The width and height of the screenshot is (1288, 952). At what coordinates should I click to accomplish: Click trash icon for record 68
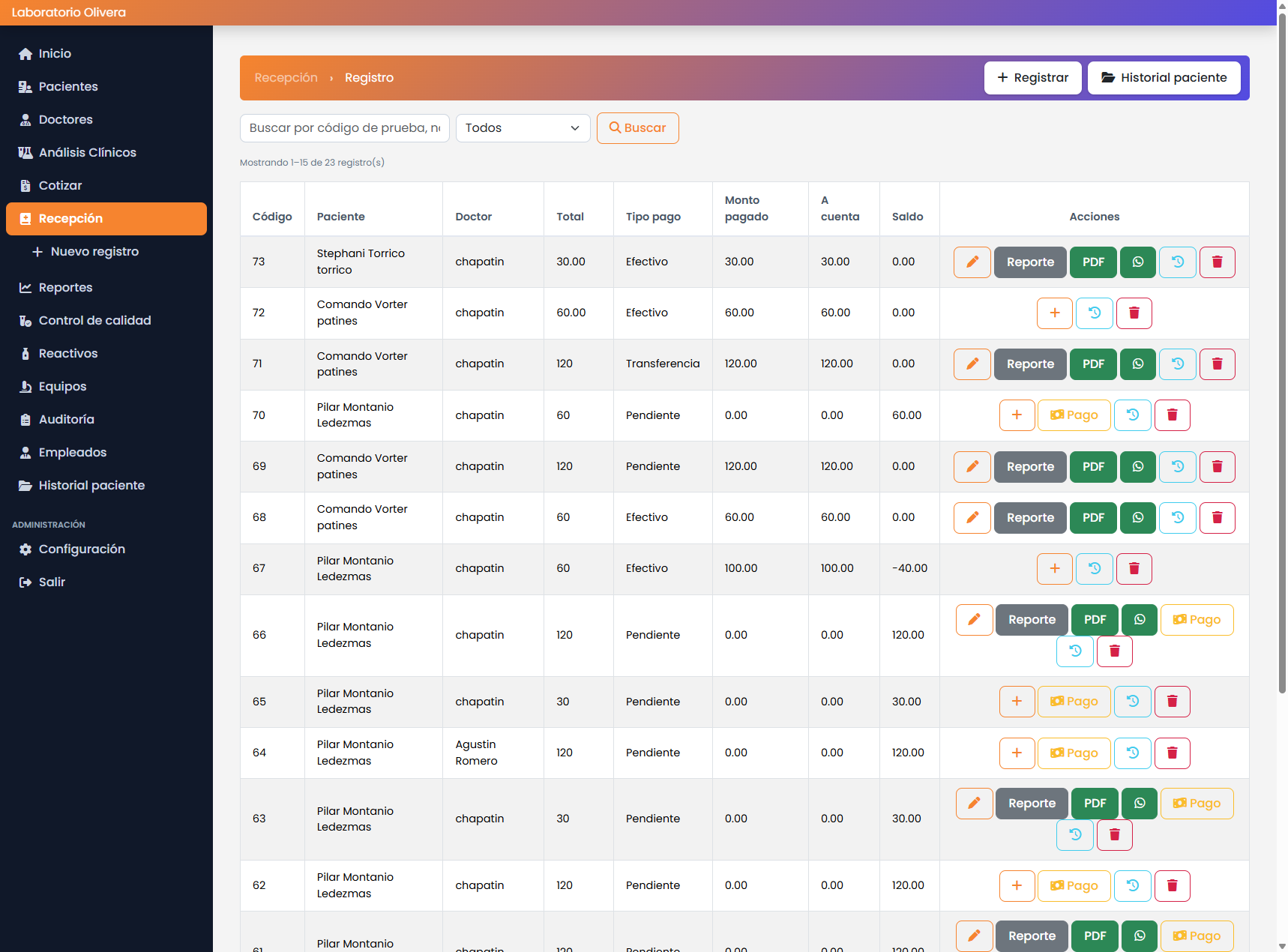click(x=1217, y=518)
